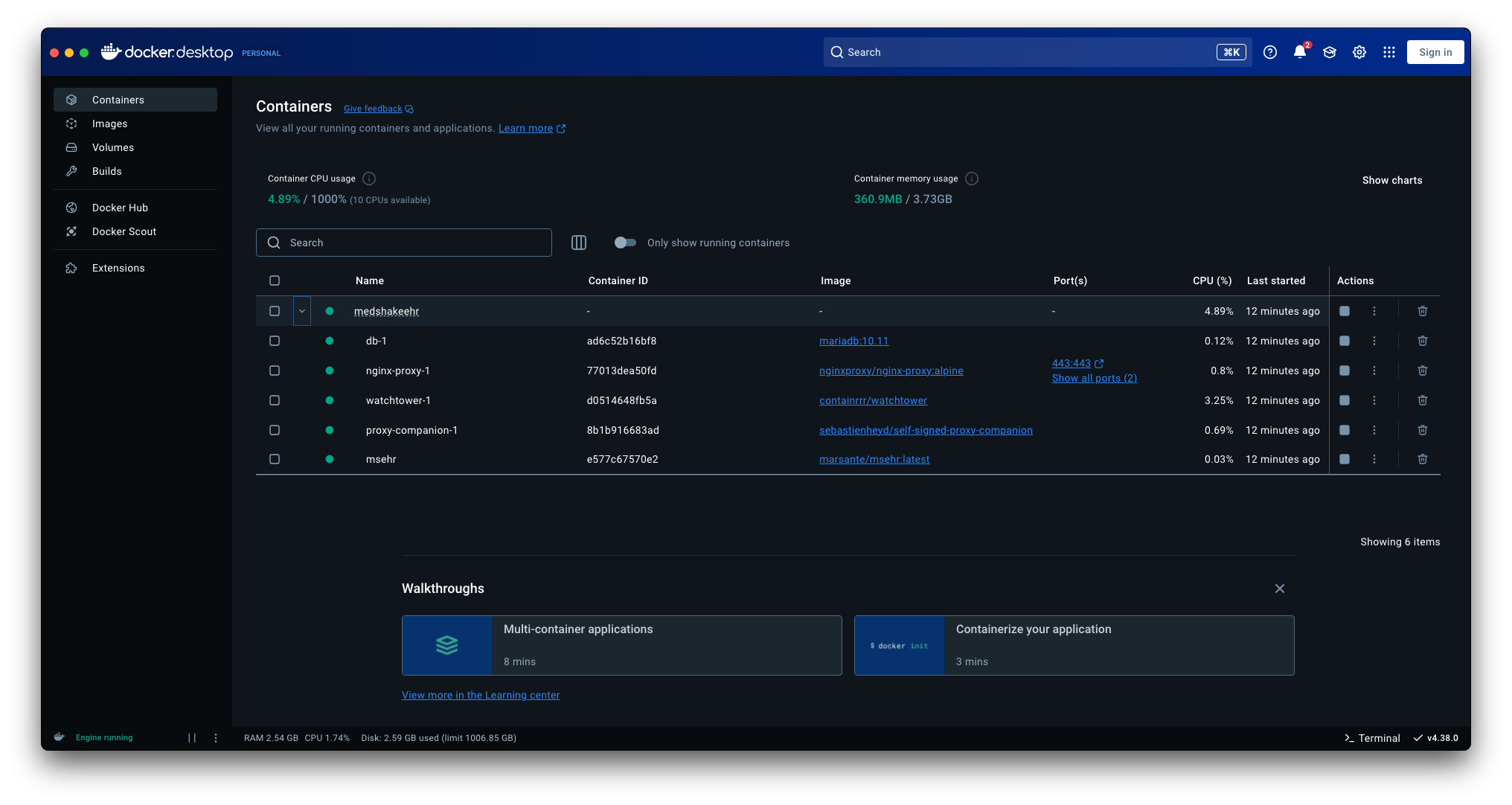This screenshot has width=1512, height=805.
Task: Click the Sign in button
Action: click(1435, 52)
